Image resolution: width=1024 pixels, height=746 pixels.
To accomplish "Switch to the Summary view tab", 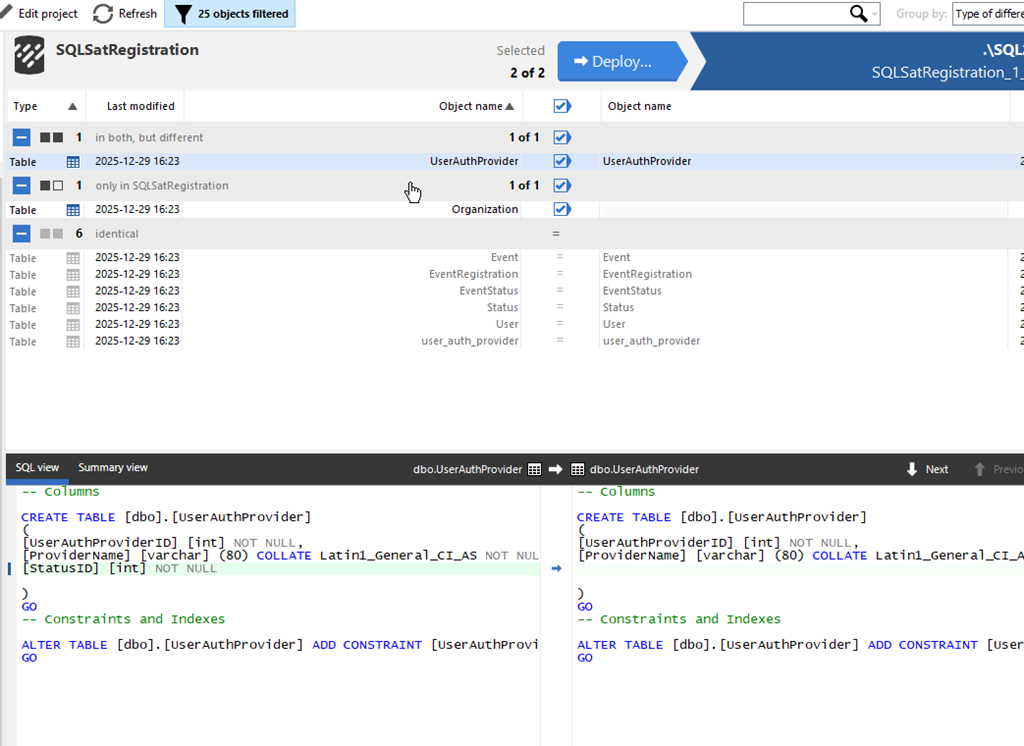I will pos(113,468).
